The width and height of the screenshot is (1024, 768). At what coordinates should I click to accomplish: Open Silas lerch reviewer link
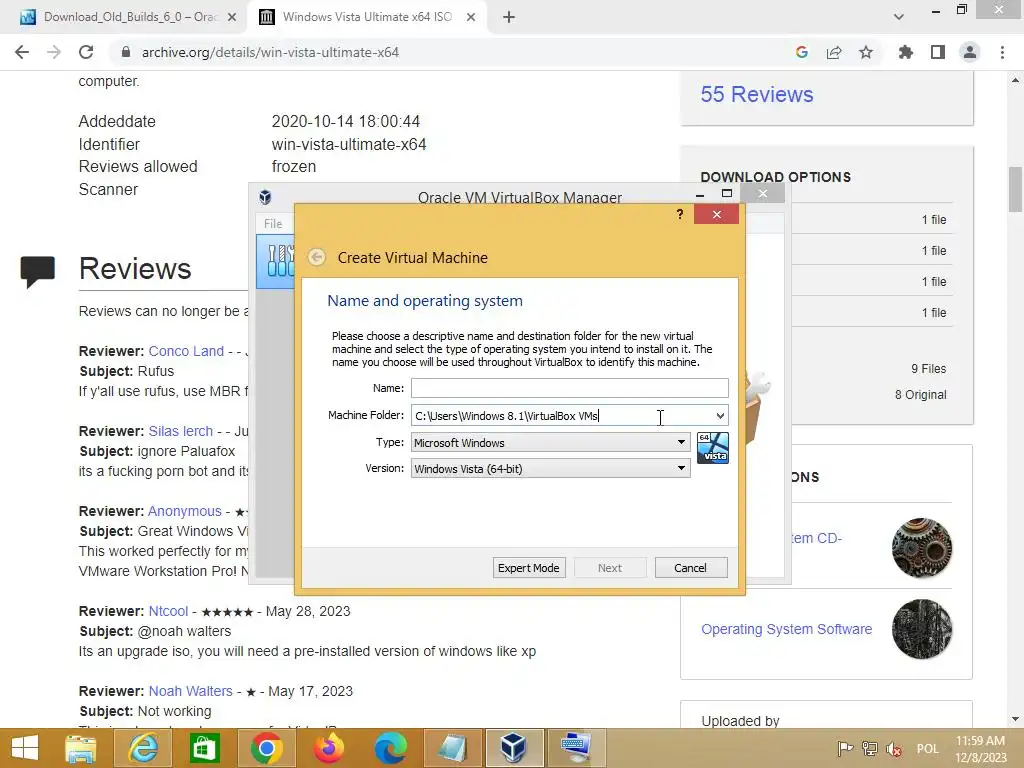coord(181,432)
